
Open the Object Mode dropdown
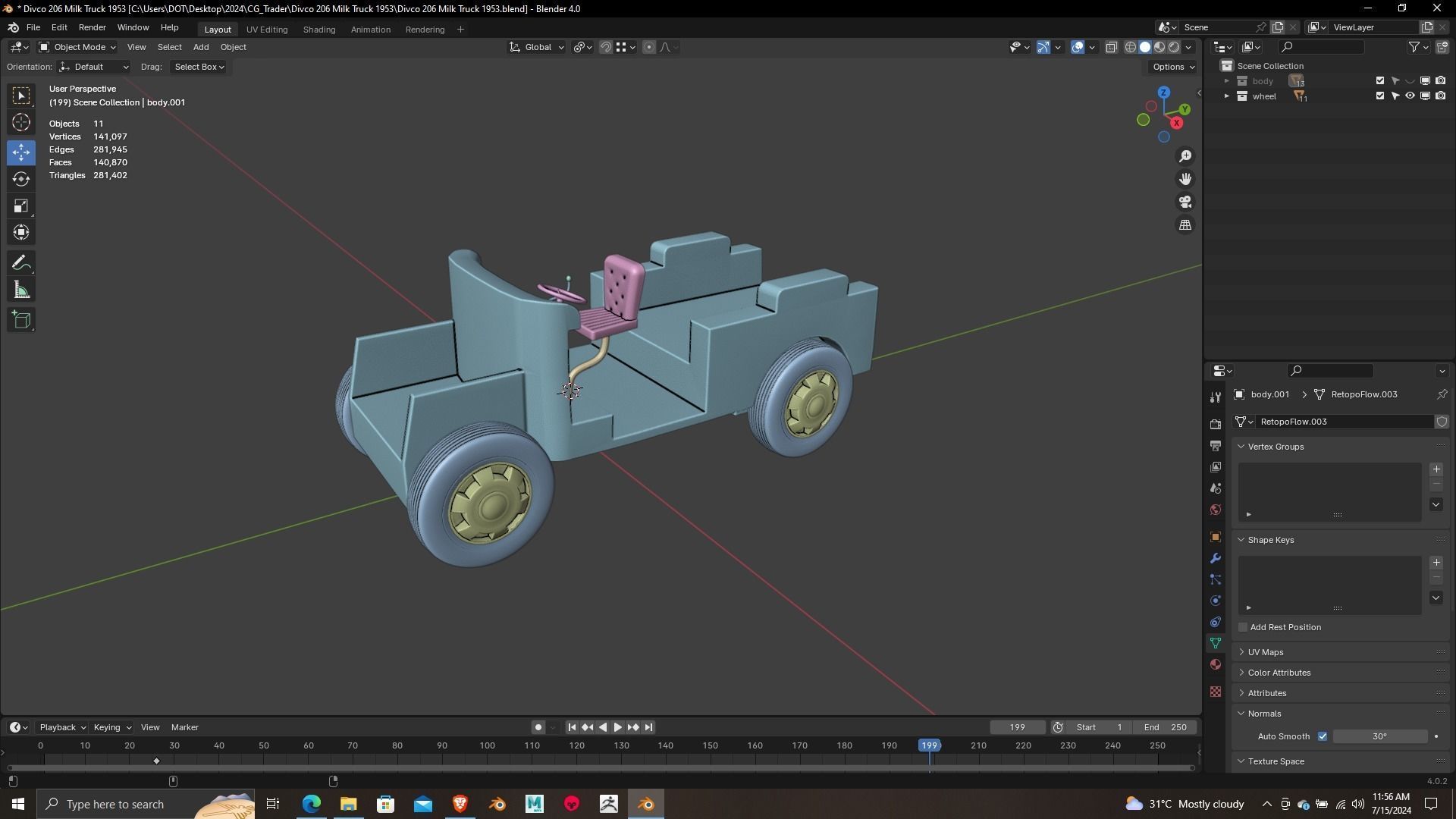tap(77, 47)
